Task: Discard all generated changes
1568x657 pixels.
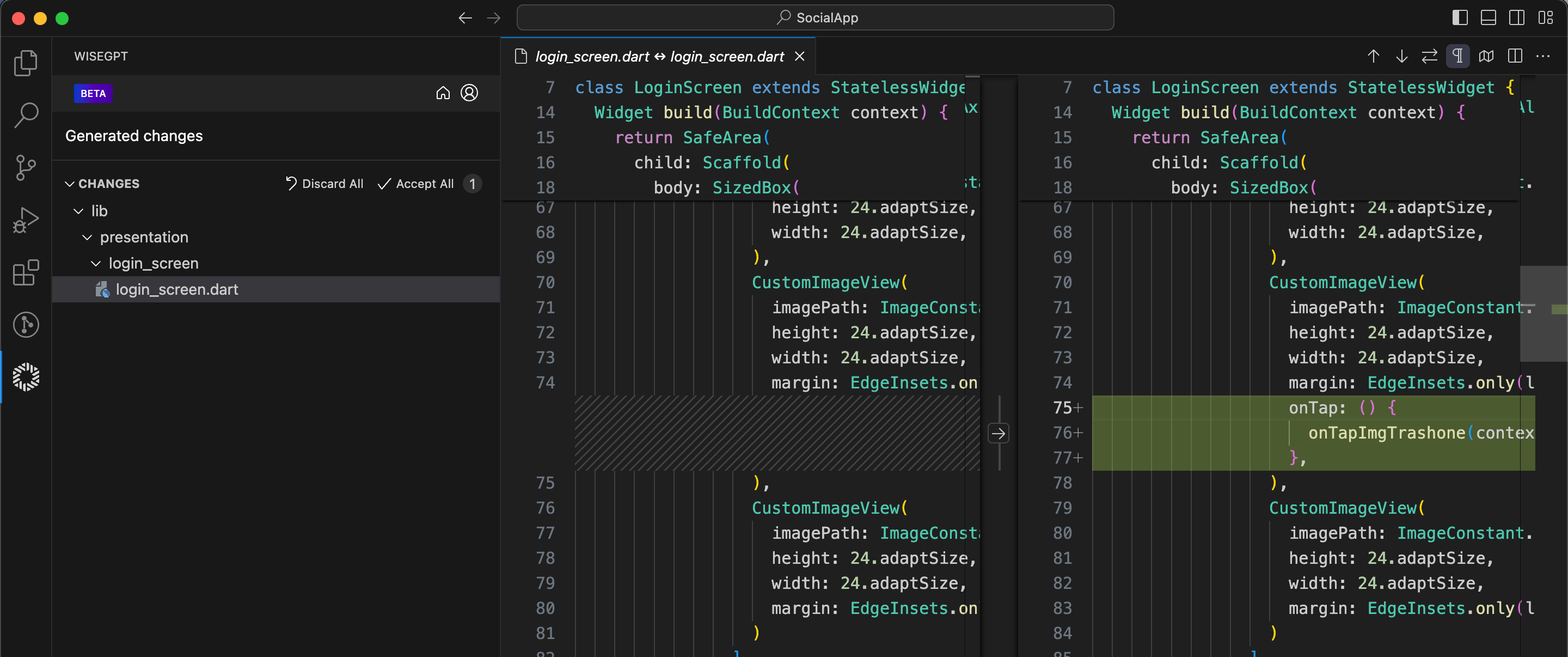Action: [x=324, y=183]
